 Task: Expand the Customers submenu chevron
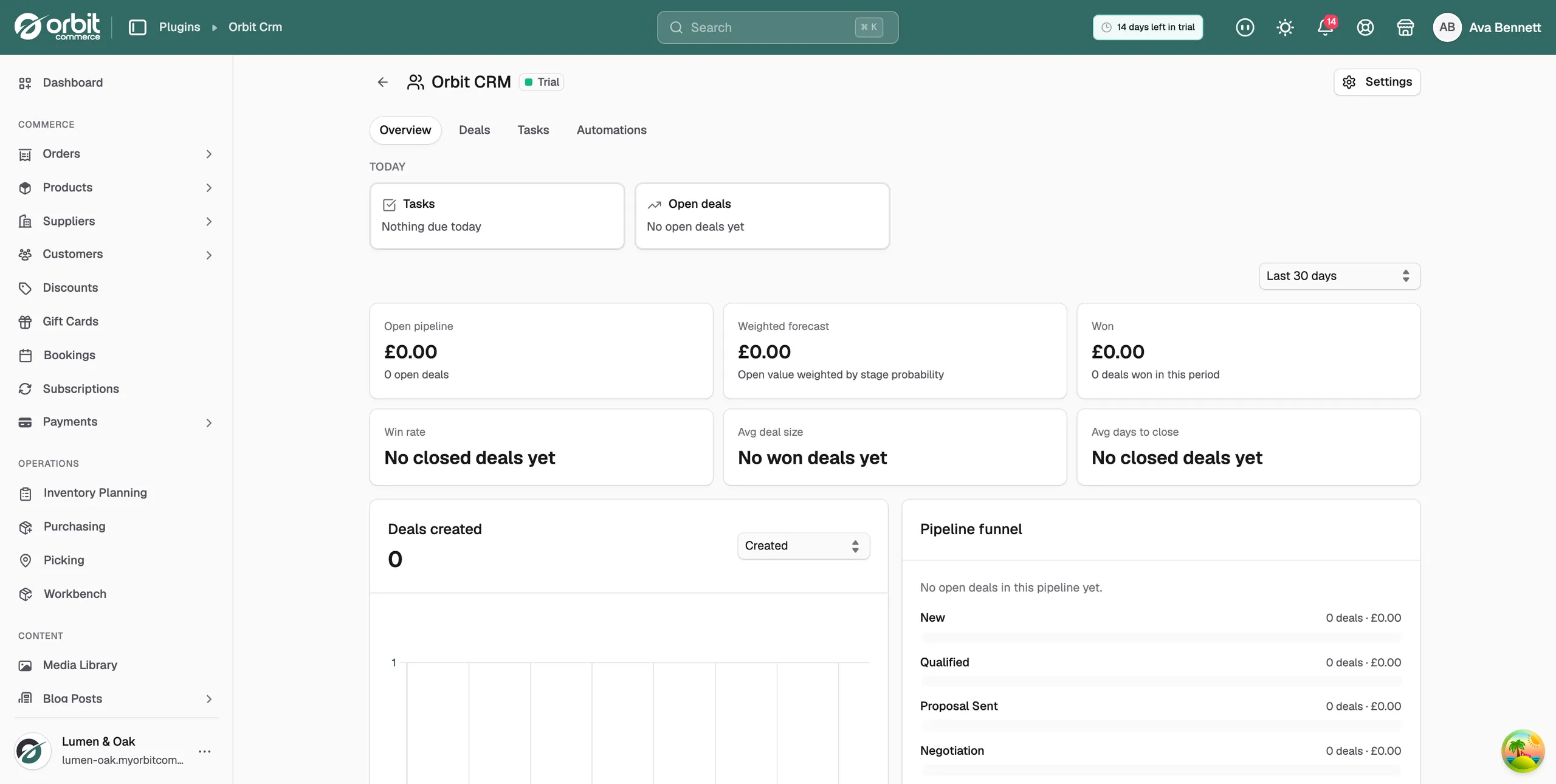point(209,255)
